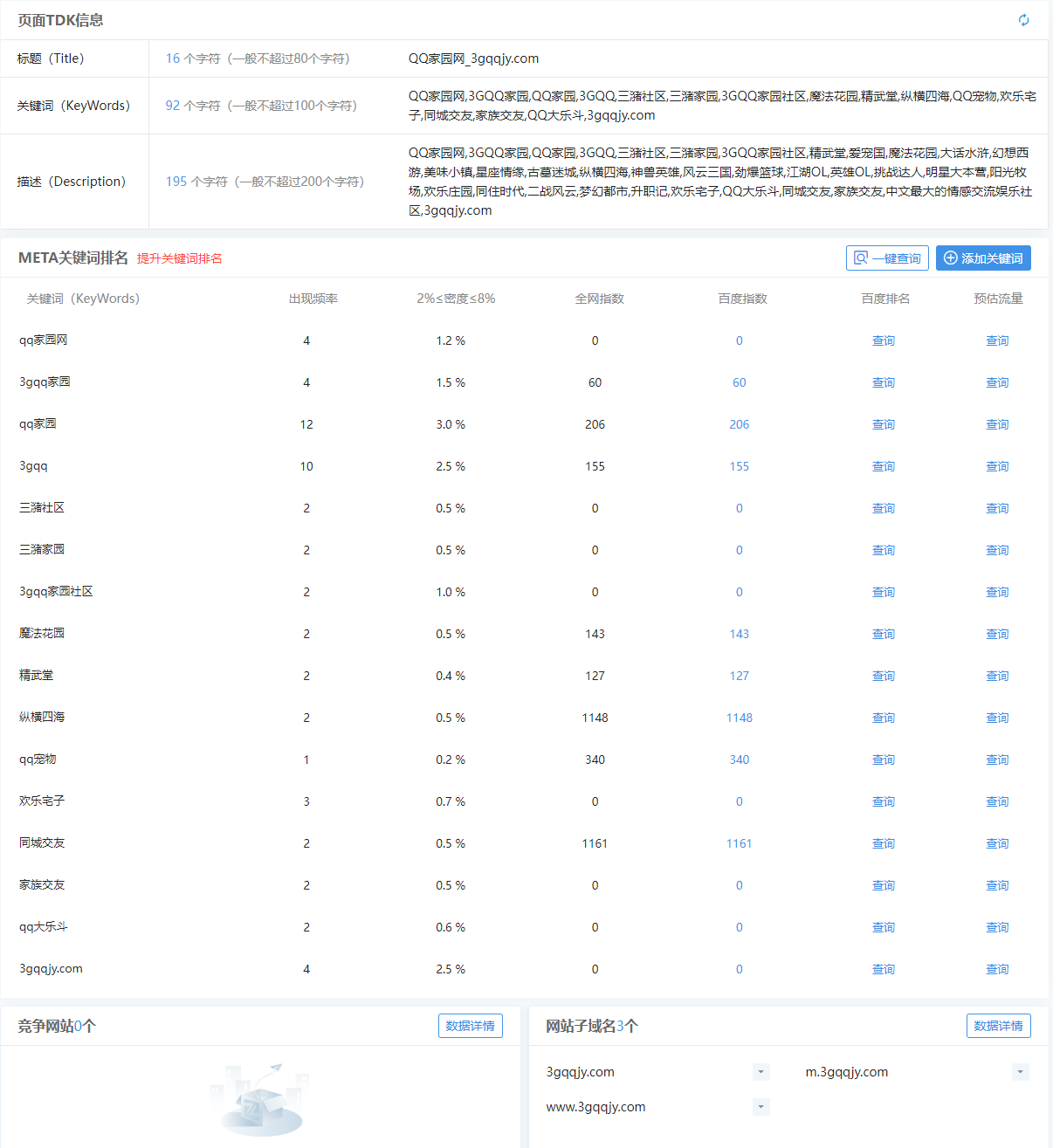Query 预估流量 for qq家园网
The height and width of the screenshot is (1148, 1053).
pos(997,340)
